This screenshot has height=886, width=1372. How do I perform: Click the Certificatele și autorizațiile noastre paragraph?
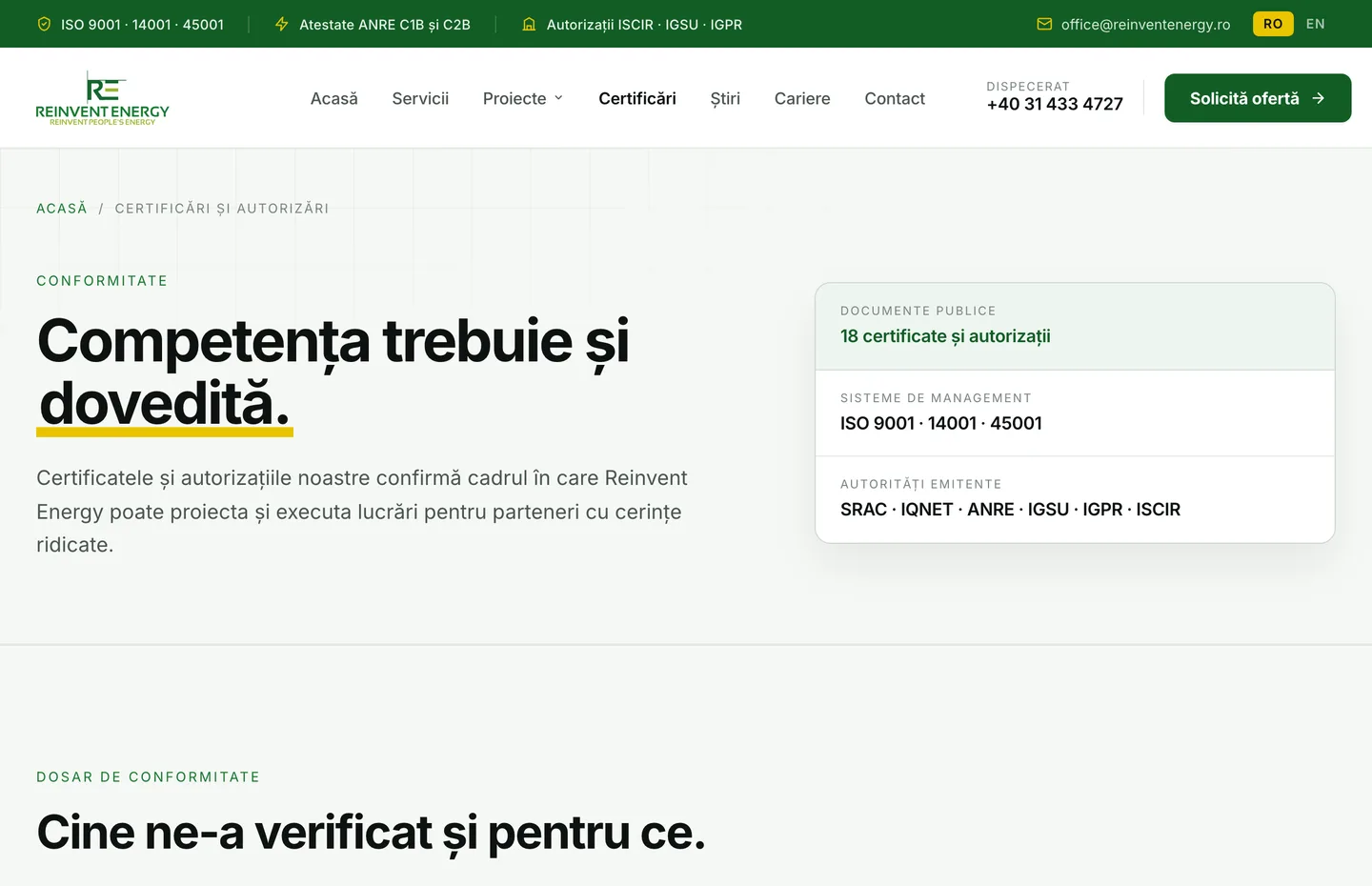pos(362,512)
